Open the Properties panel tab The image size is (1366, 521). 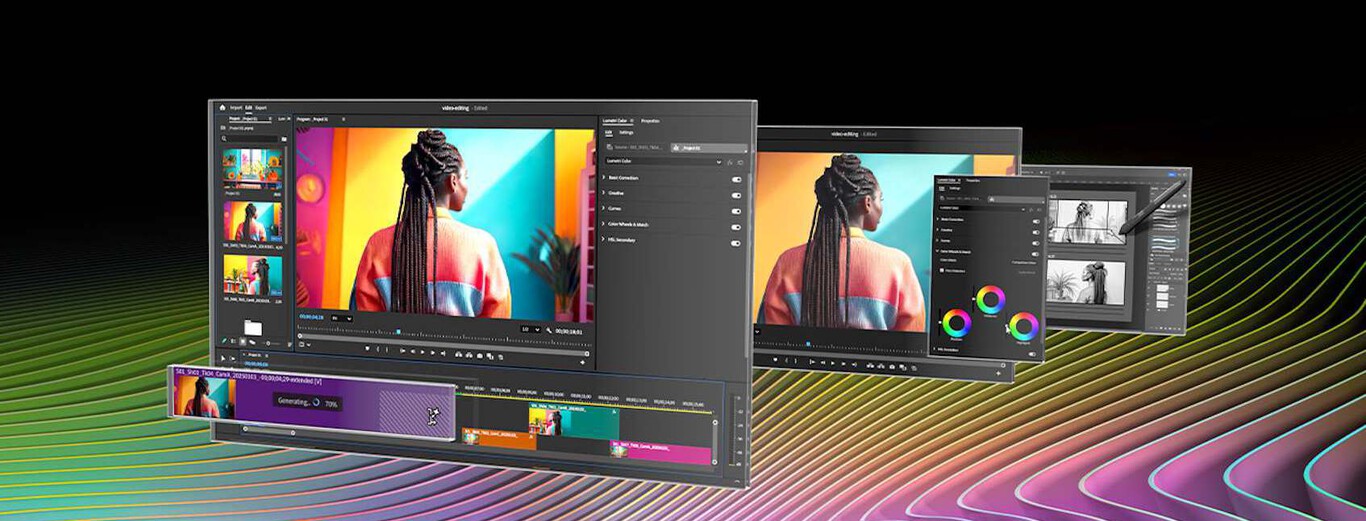pyautogui.click(x=650, y=120)
